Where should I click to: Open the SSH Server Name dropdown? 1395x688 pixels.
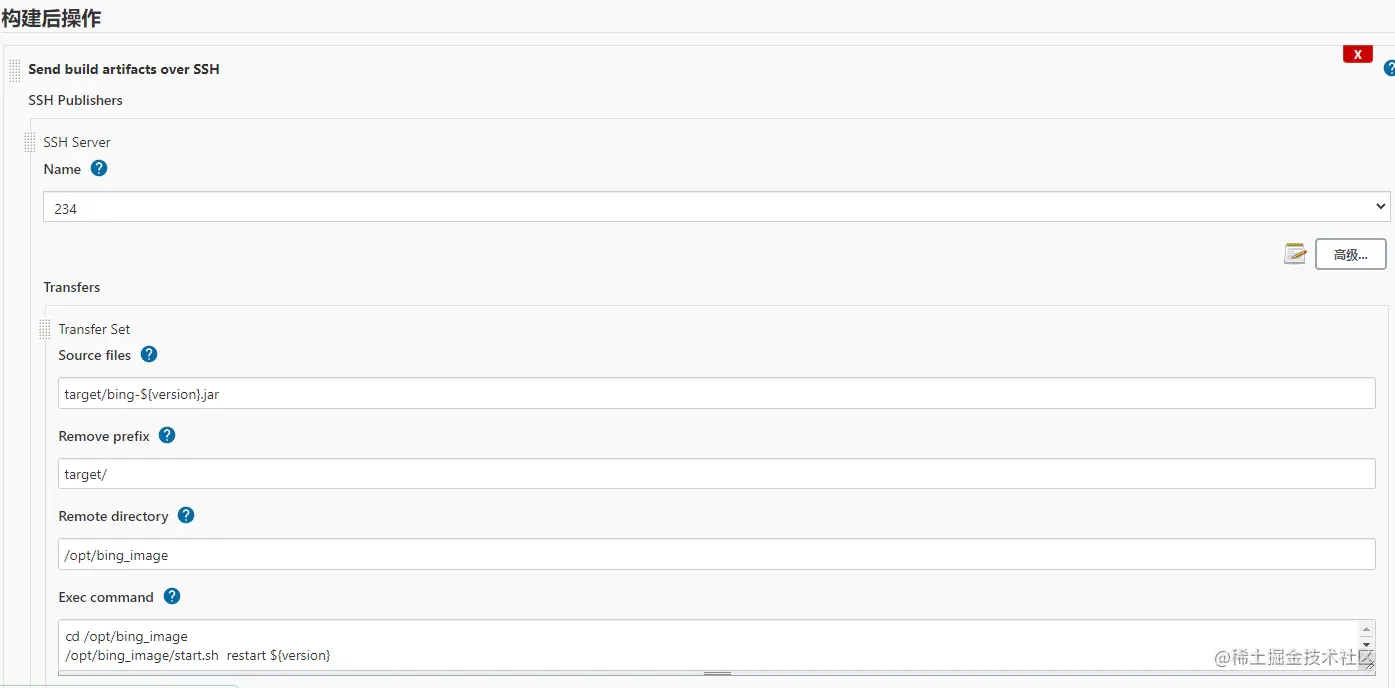pyautogui.click(x=716, y=207)
